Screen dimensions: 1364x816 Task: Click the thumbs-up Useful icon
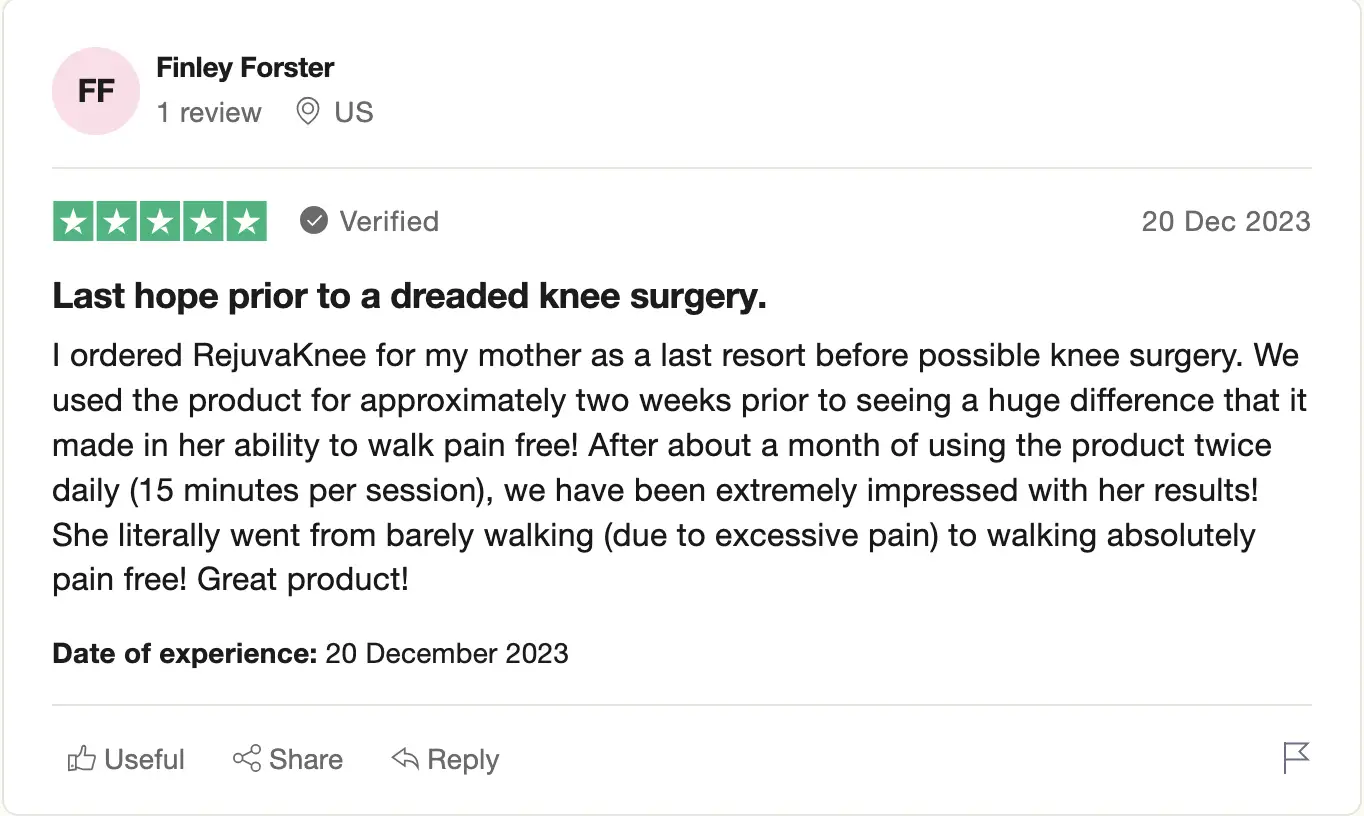(81, 760)
